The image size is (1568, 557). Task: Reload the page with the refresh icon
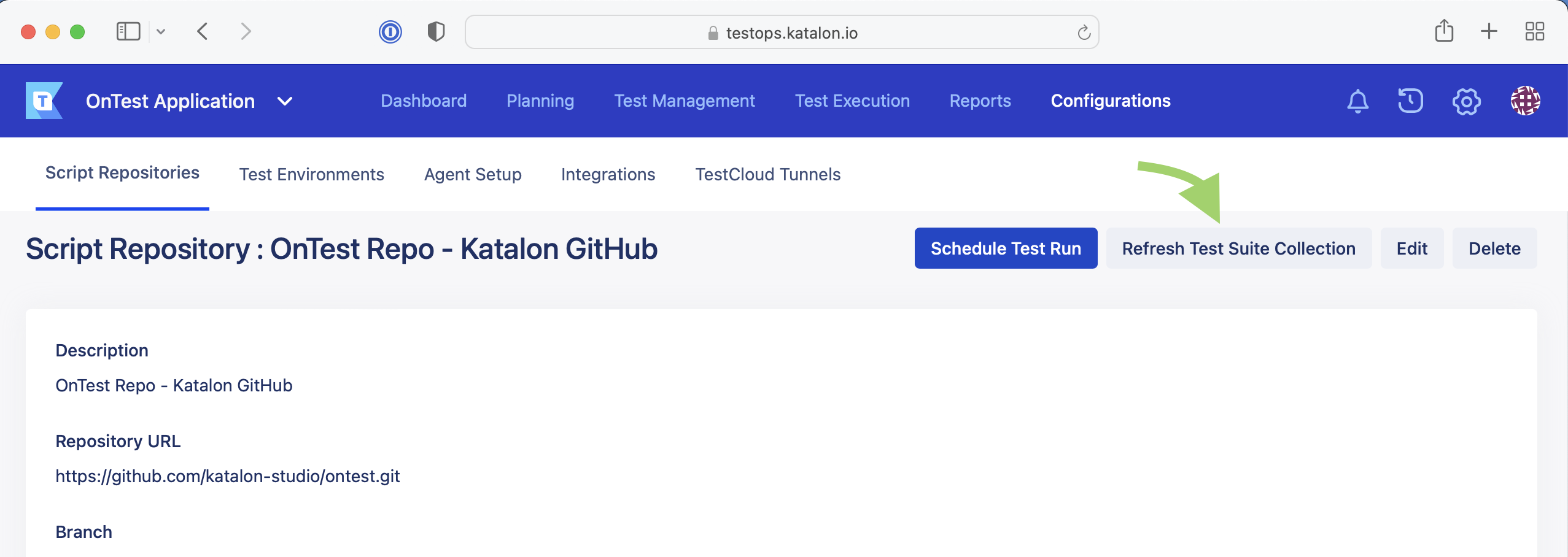(1084, 32)
